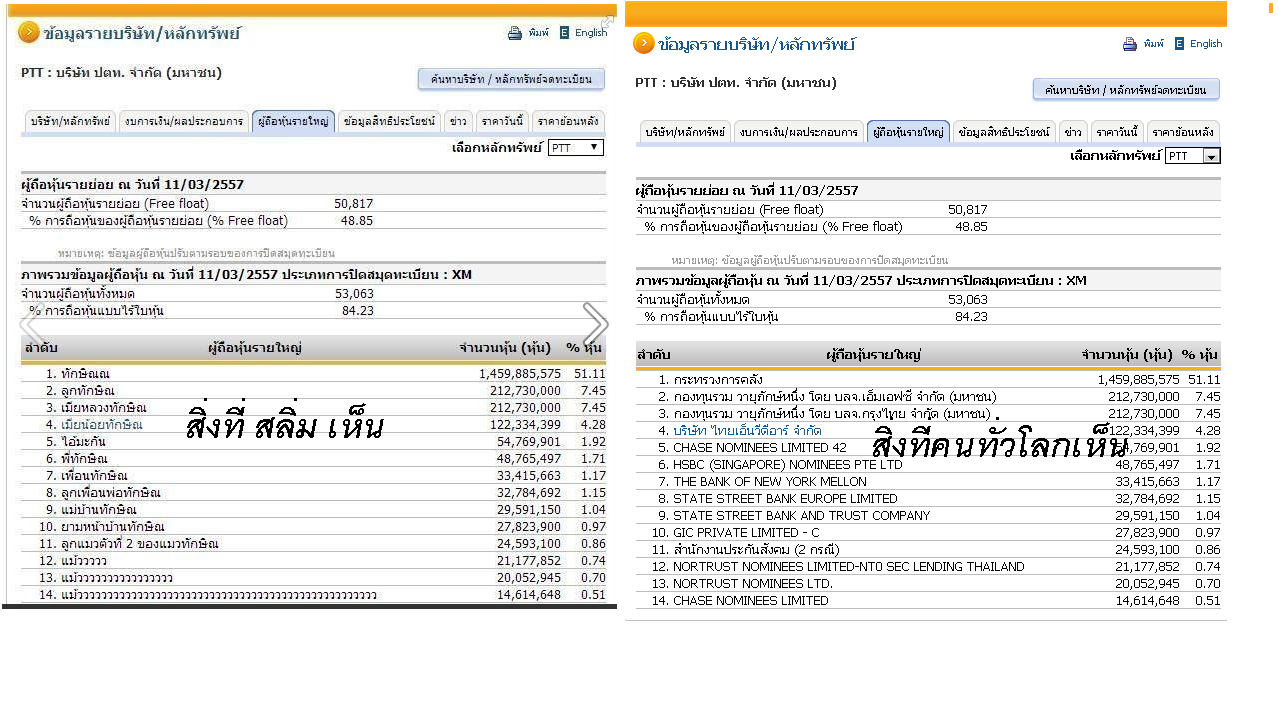Image resolution: width=1278 pixels, height=724 pixels.
Task: Go to next image with right chevron
Action: [595, 324]
